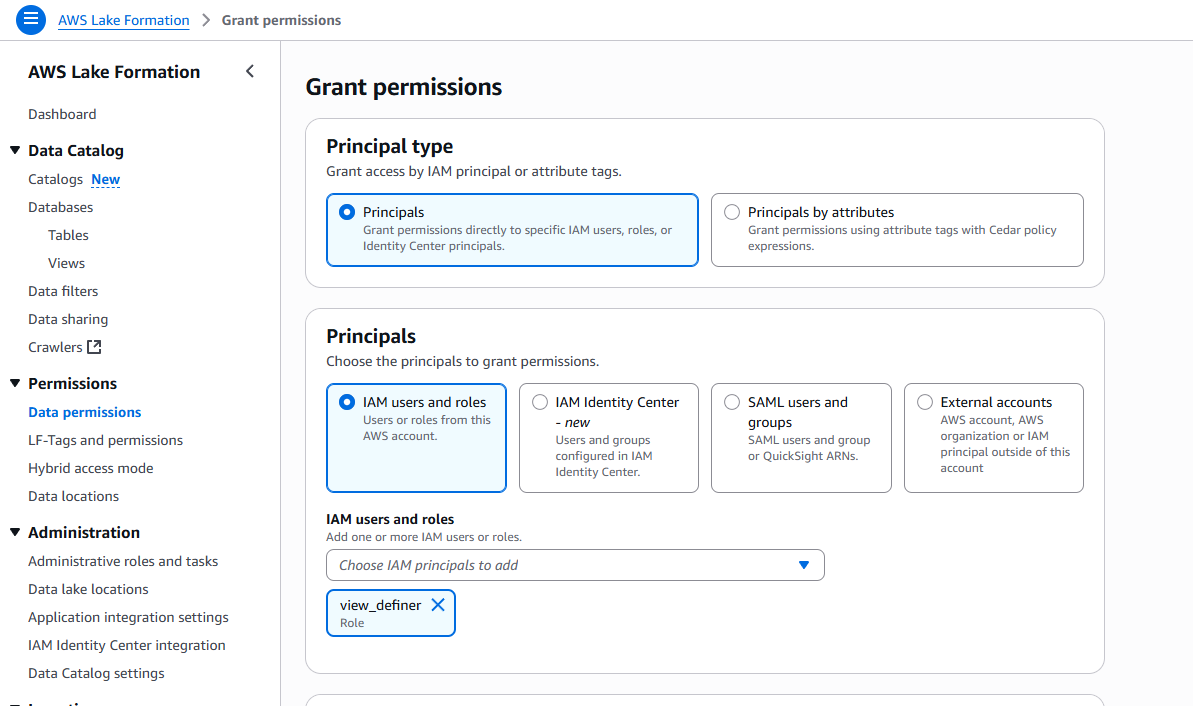Open the hamburger navigation menu

click(31, 19)
